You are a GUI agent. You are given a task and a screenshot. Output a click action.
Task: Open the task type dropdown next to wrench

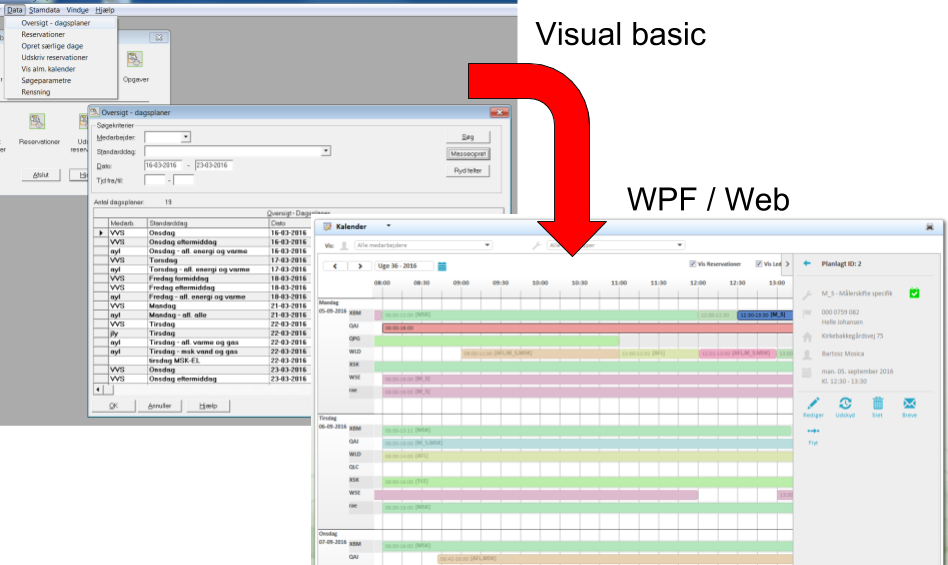[615, 245]
